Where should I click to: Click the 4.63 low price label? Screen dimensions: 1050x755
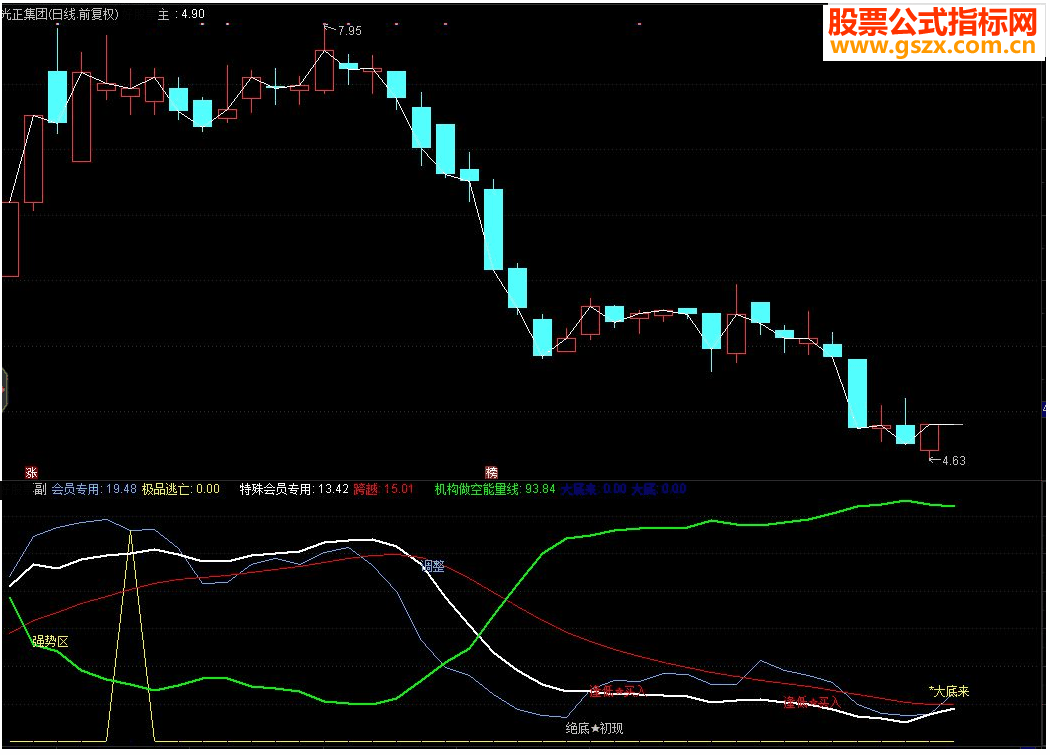[954, 461]
